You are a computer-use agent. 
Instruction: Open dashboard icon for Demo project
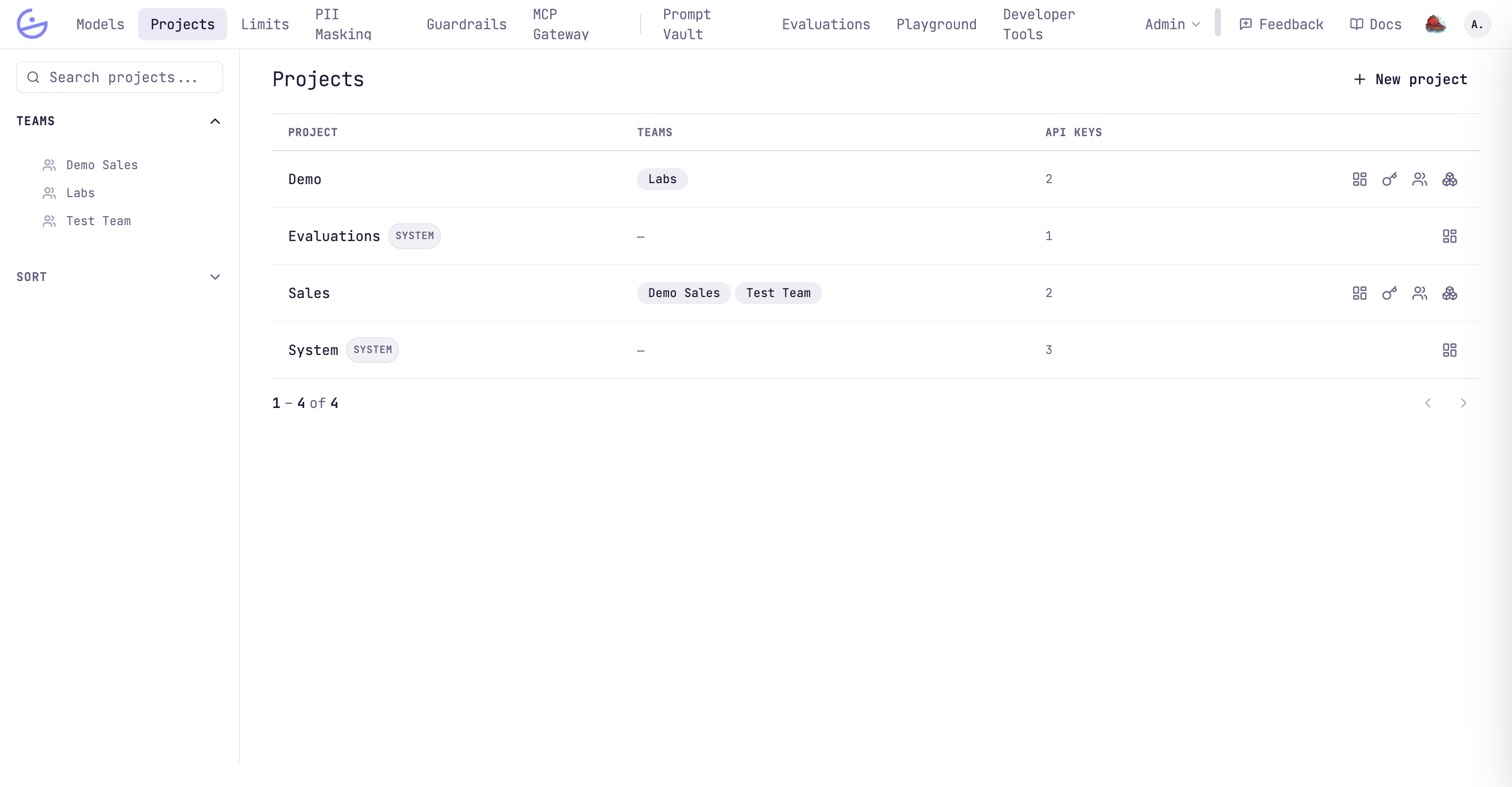click(1359, 180)
